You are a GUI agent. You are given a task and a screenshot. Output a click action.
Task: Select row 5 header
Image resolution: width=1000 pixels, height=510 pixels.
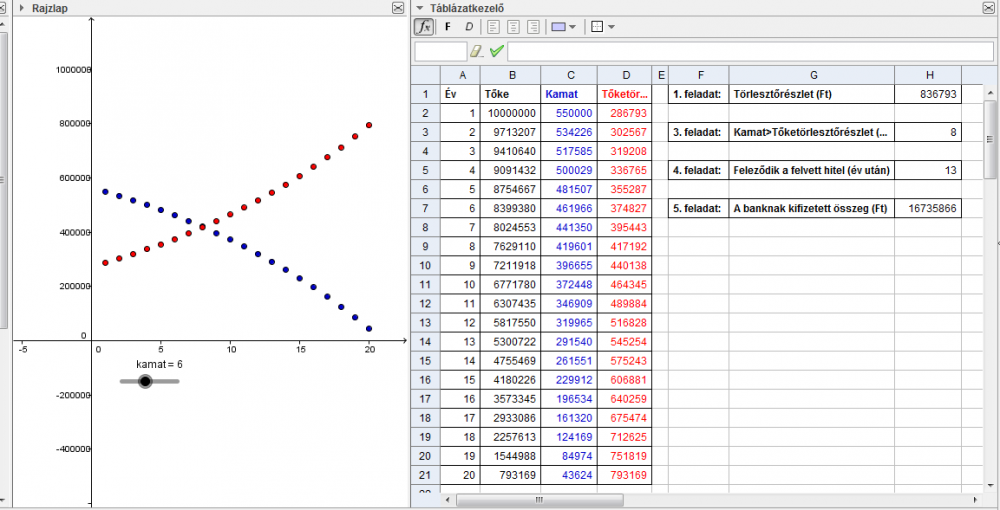[425, 170]
